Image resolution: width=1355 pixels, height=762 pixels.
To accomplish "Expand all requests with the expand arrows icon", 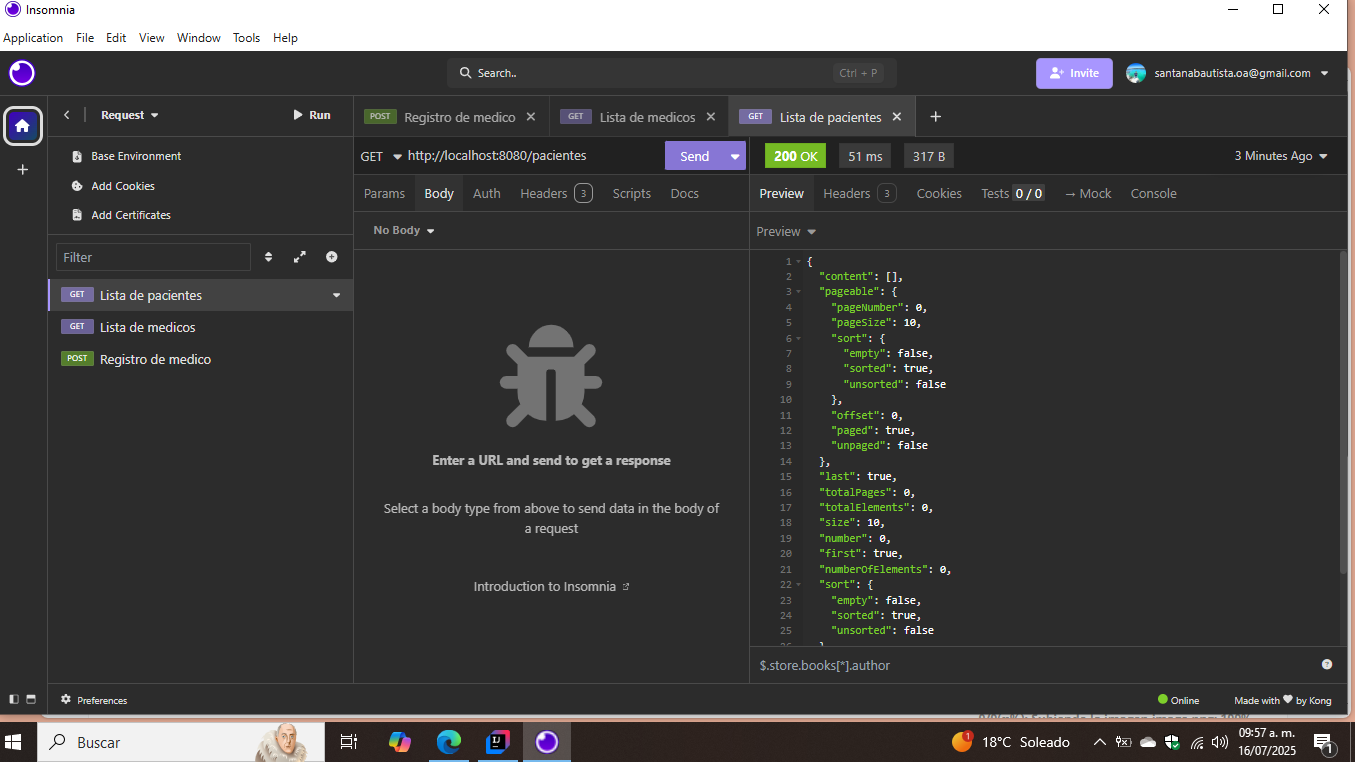I will (300, 257).
